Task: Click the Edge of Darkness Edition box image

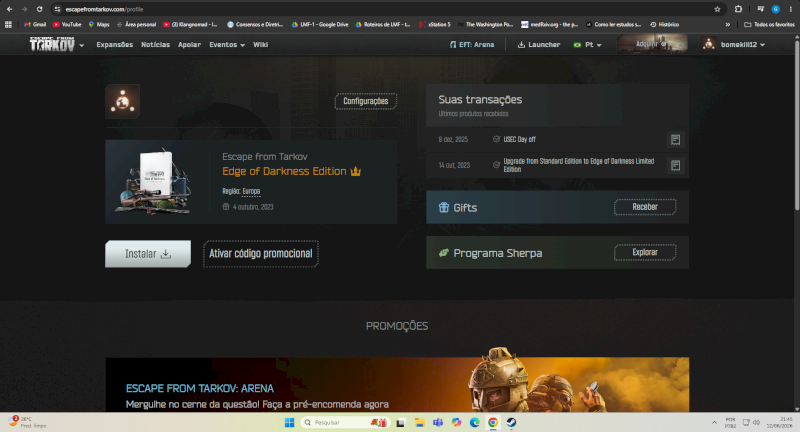Action: click(x=154, y=182)
